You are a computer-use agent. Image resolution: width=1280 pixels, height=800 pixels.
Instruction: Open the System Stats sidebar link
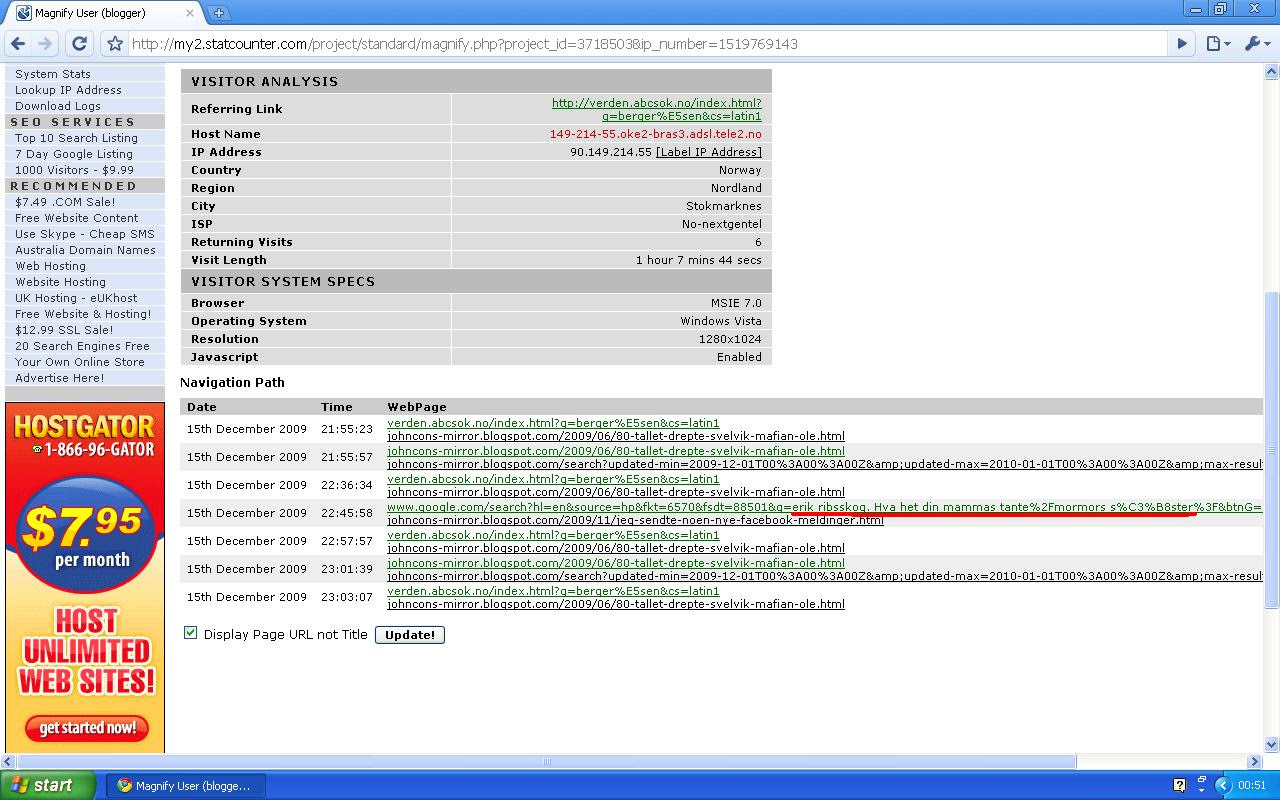click(x=53, y=74)
